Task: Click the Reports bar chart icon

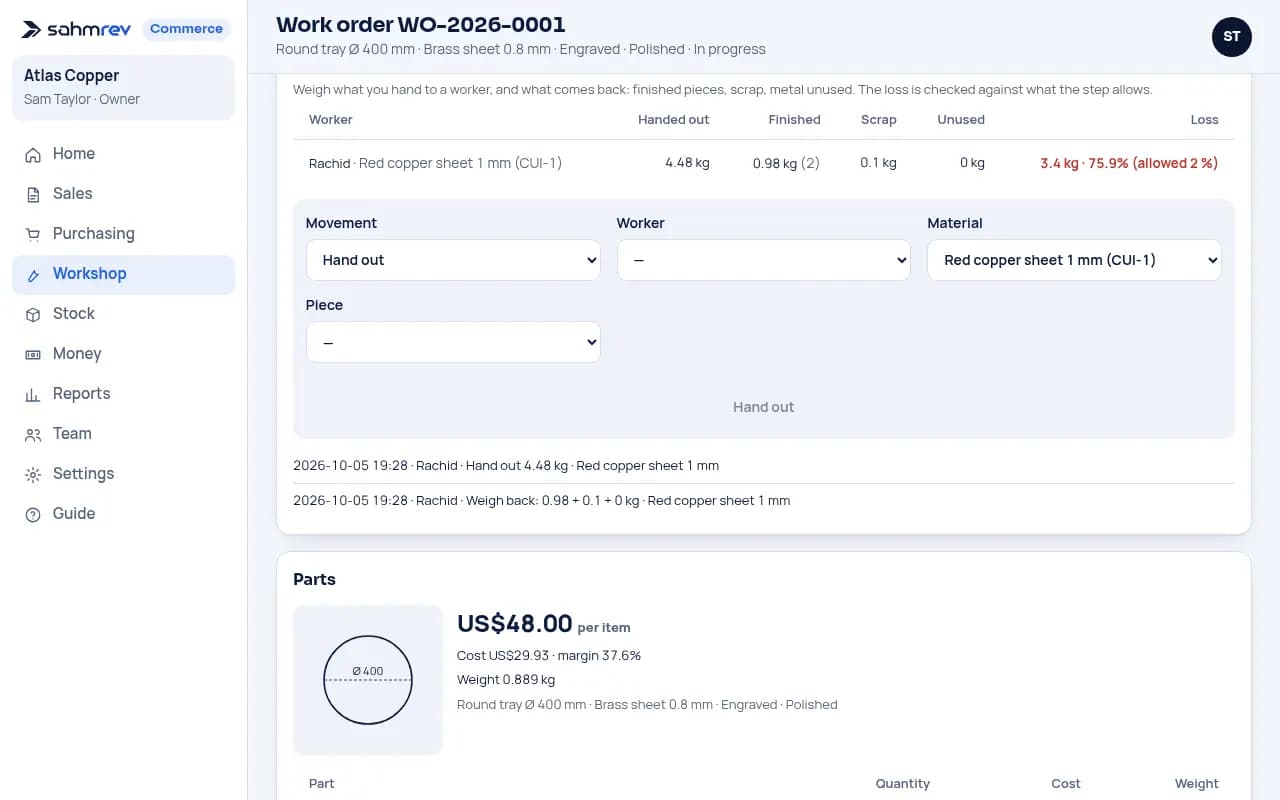Action: point(33,394)
